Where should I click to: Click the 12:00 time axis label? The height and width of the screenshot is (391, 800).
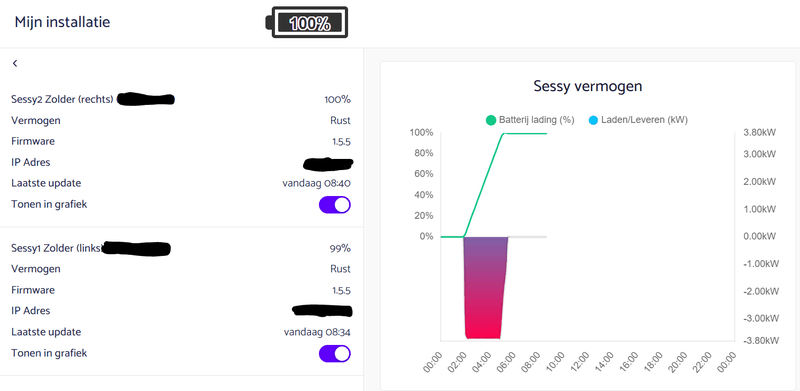click(x=580, y=361)
